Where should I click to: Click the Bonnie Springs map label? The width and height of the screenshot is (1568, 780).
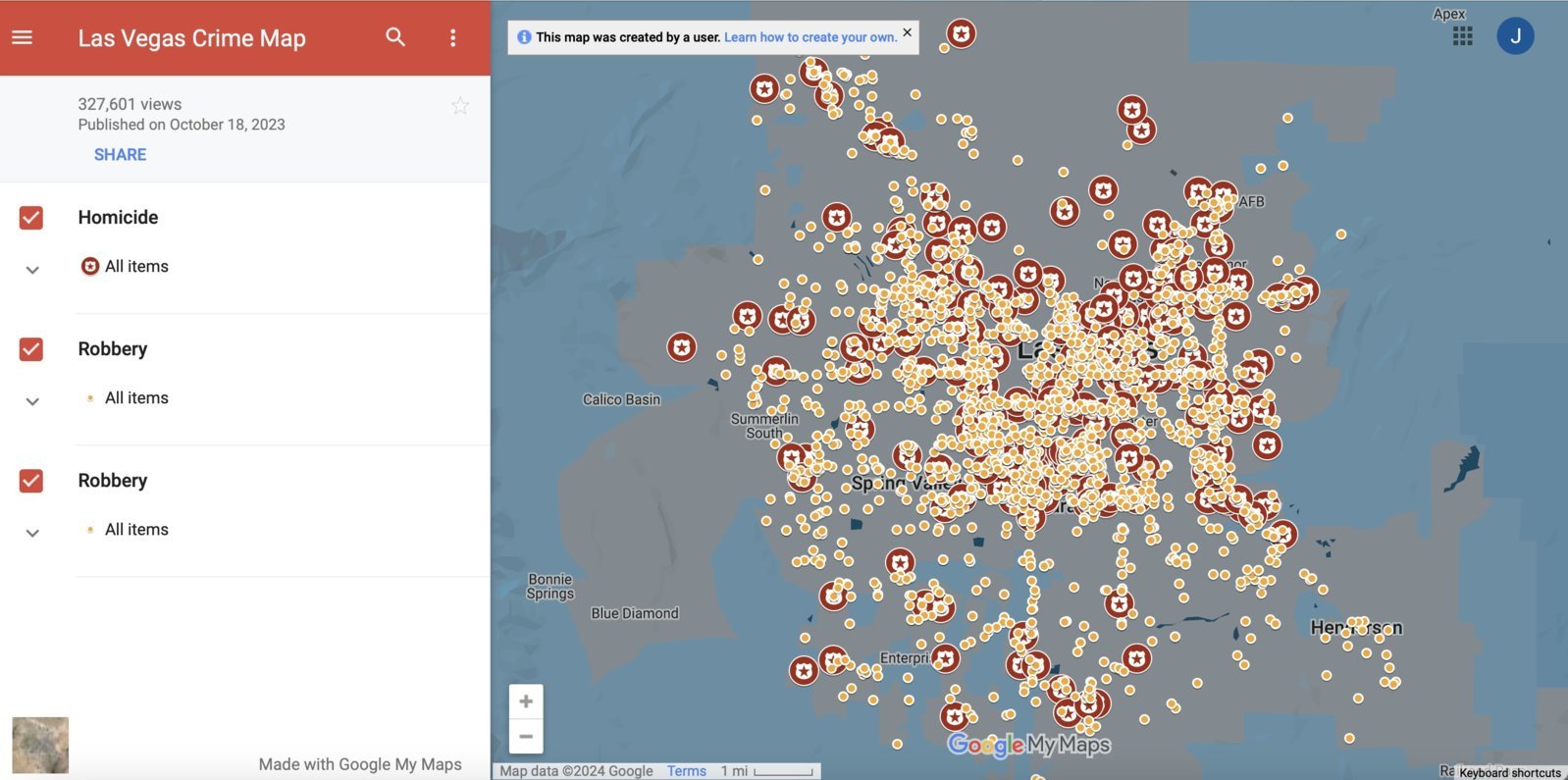[550, 587]
